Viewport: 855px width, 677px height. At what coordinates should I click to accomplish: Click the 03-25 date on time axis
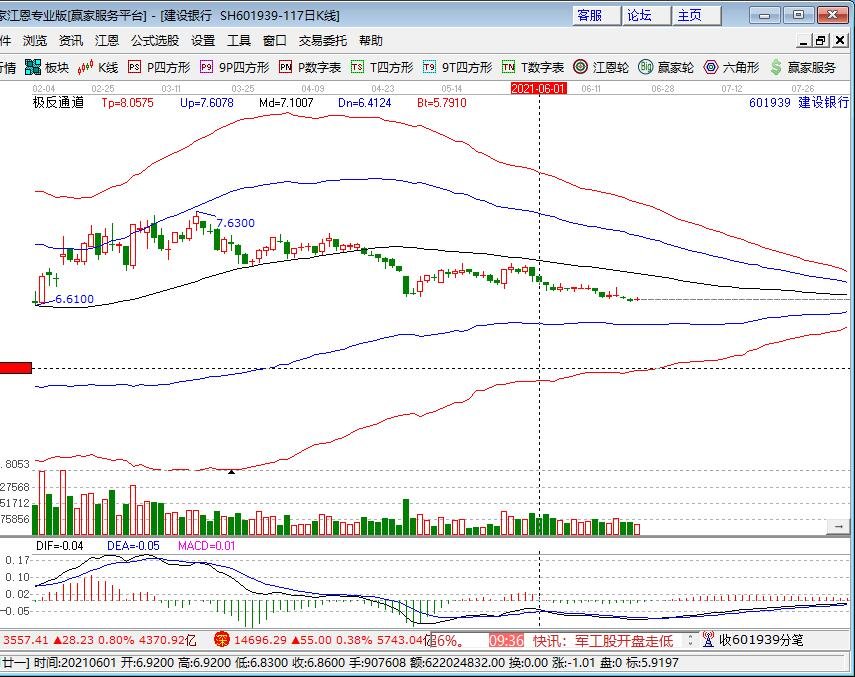[243, 88]
